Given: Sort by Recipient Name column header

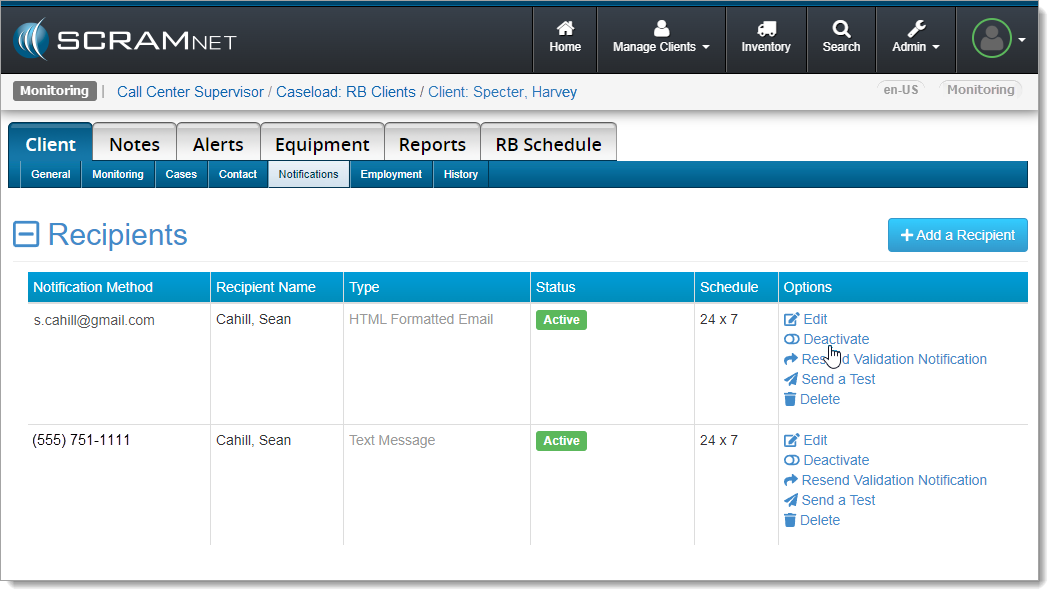Looking at the screenshot, I should (266, 287).
